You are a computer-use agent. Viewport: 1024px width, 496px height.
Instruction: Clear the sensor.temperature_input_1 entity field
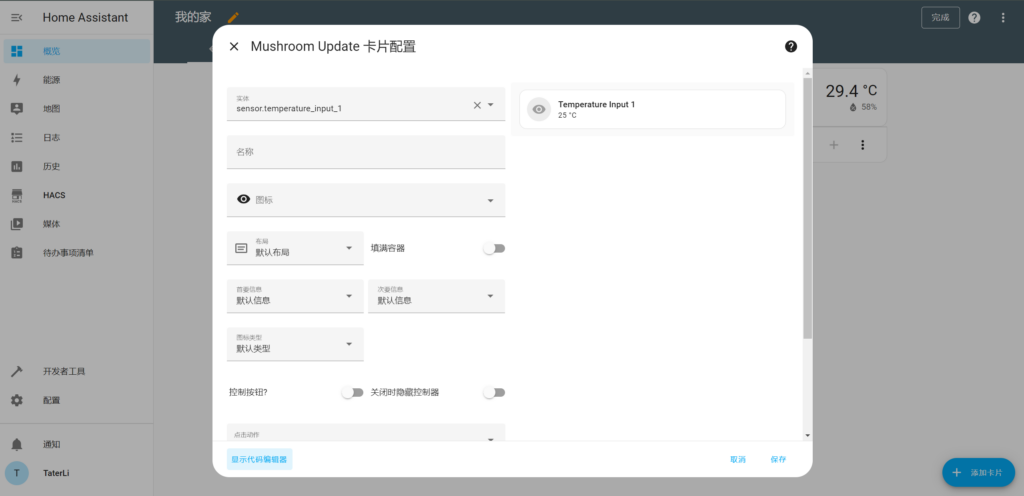pos(477,105)
